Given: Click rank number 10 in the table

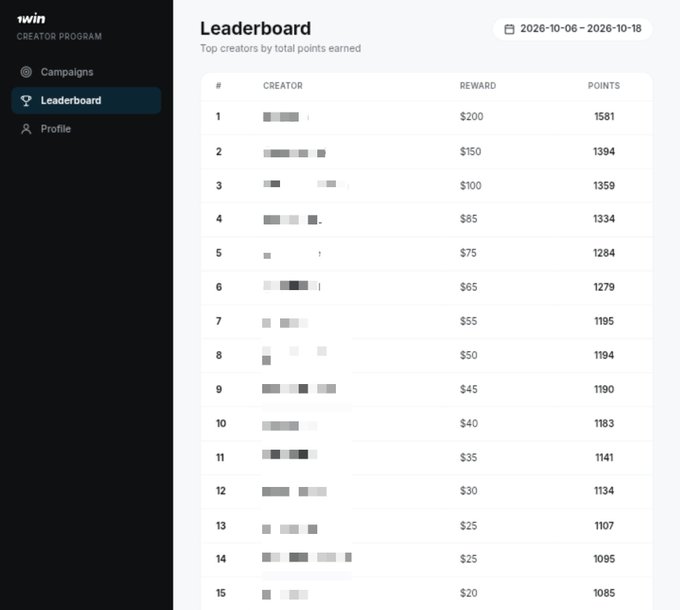Looking at the screenshot, I should (x=221, y=424).
